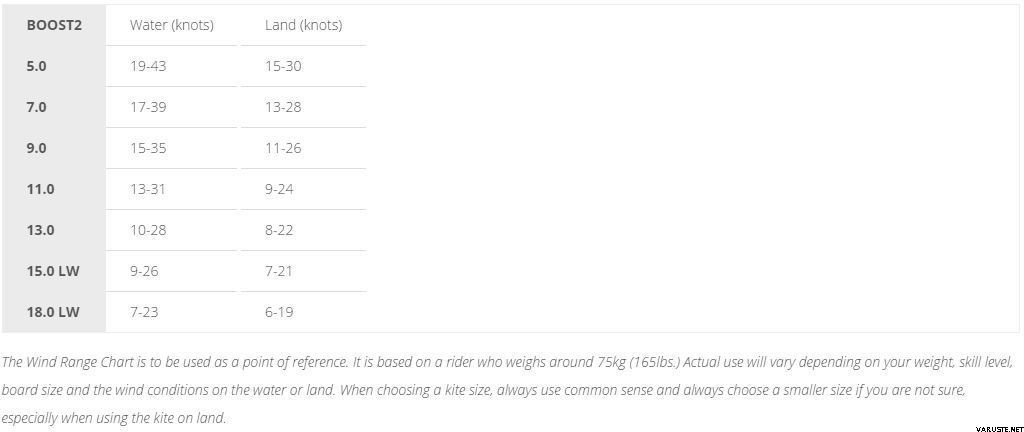Click the BOOST2 header cell
Image resolution: width=1024 pixels, height=432 pixels.
tap(54, 25)
